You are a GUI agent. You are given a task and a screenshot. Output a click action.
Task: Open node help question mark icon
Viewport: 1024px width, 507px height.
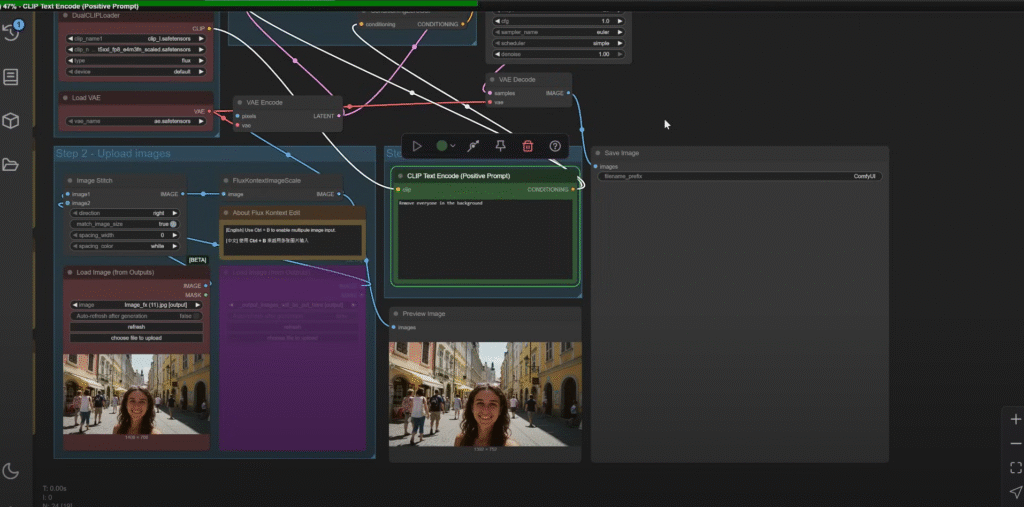[x=555, y=146]
